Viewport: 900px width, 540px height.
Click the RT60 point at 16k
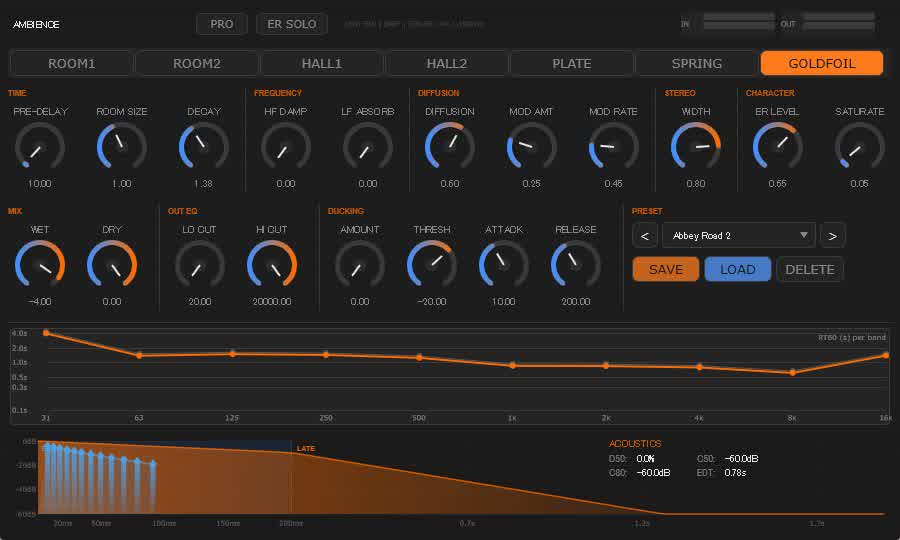[886, 355]
